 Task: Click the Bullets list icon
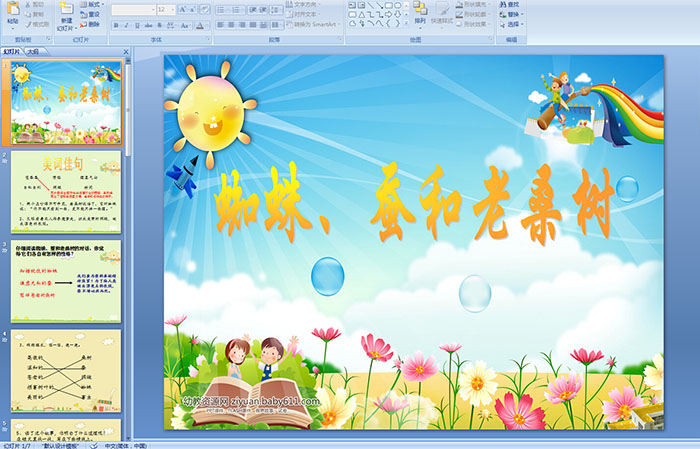[x=221, y=10]
